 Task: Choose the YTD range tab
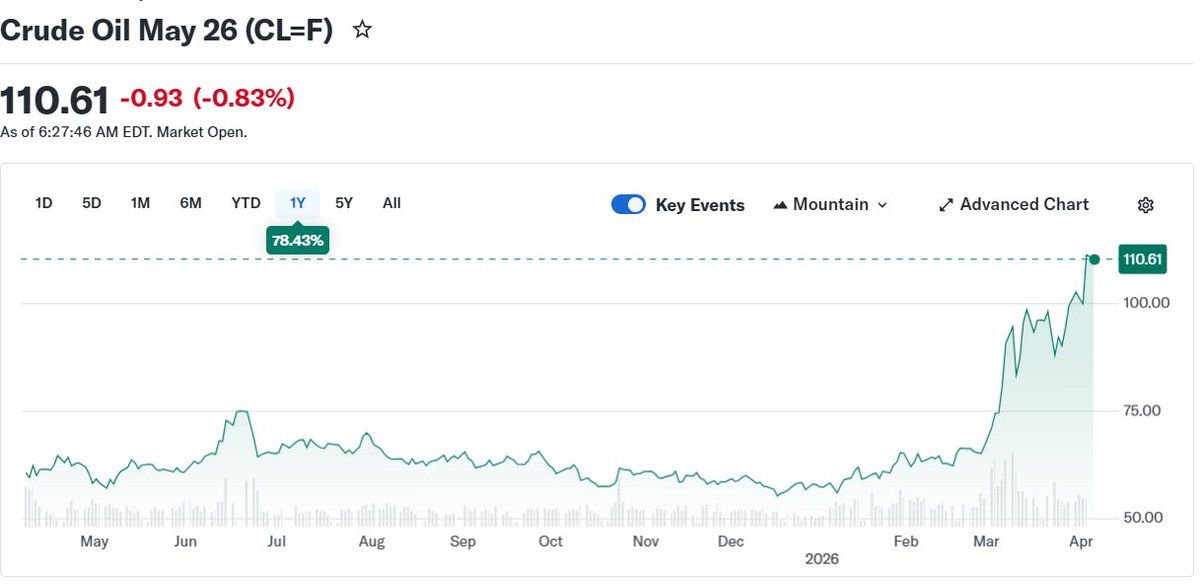[246, 203]
